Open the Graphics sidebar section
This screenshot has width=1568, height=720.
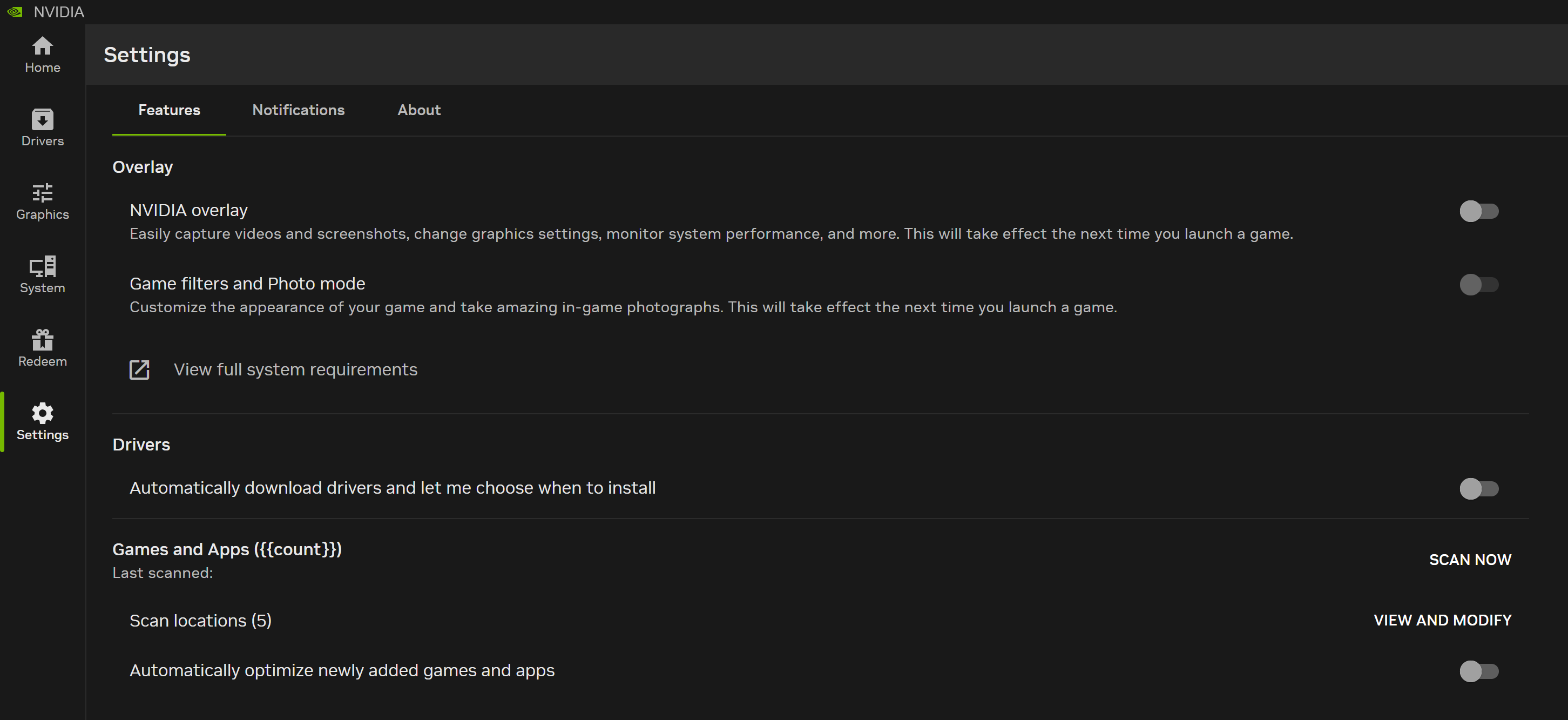(x=43, y=201)
